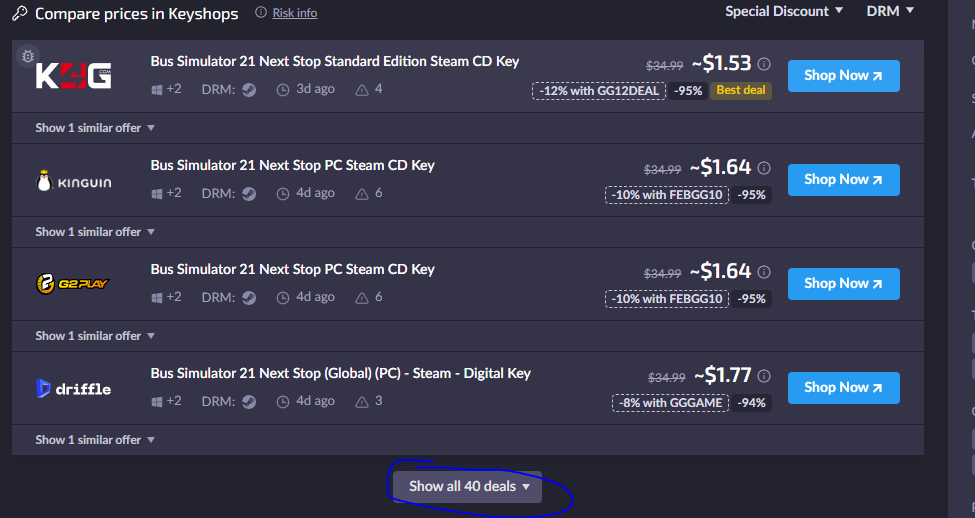Click the Kinguin store logo

point(74,181)
